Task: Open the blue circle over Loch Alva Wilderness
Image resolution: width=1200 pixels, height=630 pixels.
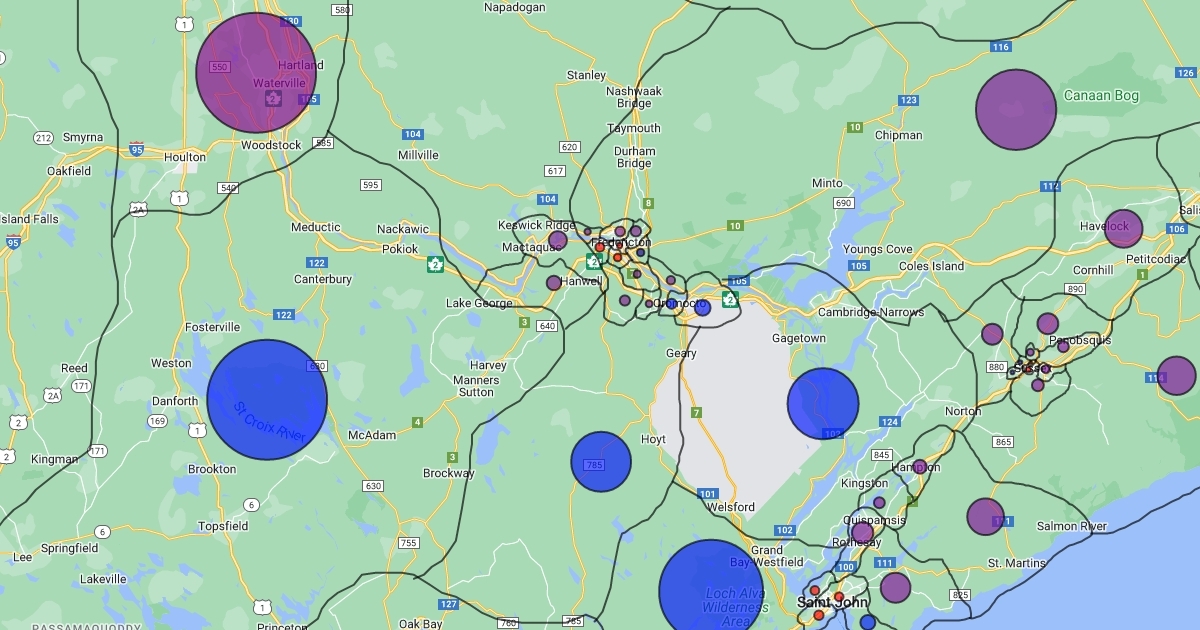Action: click(711, 590)
